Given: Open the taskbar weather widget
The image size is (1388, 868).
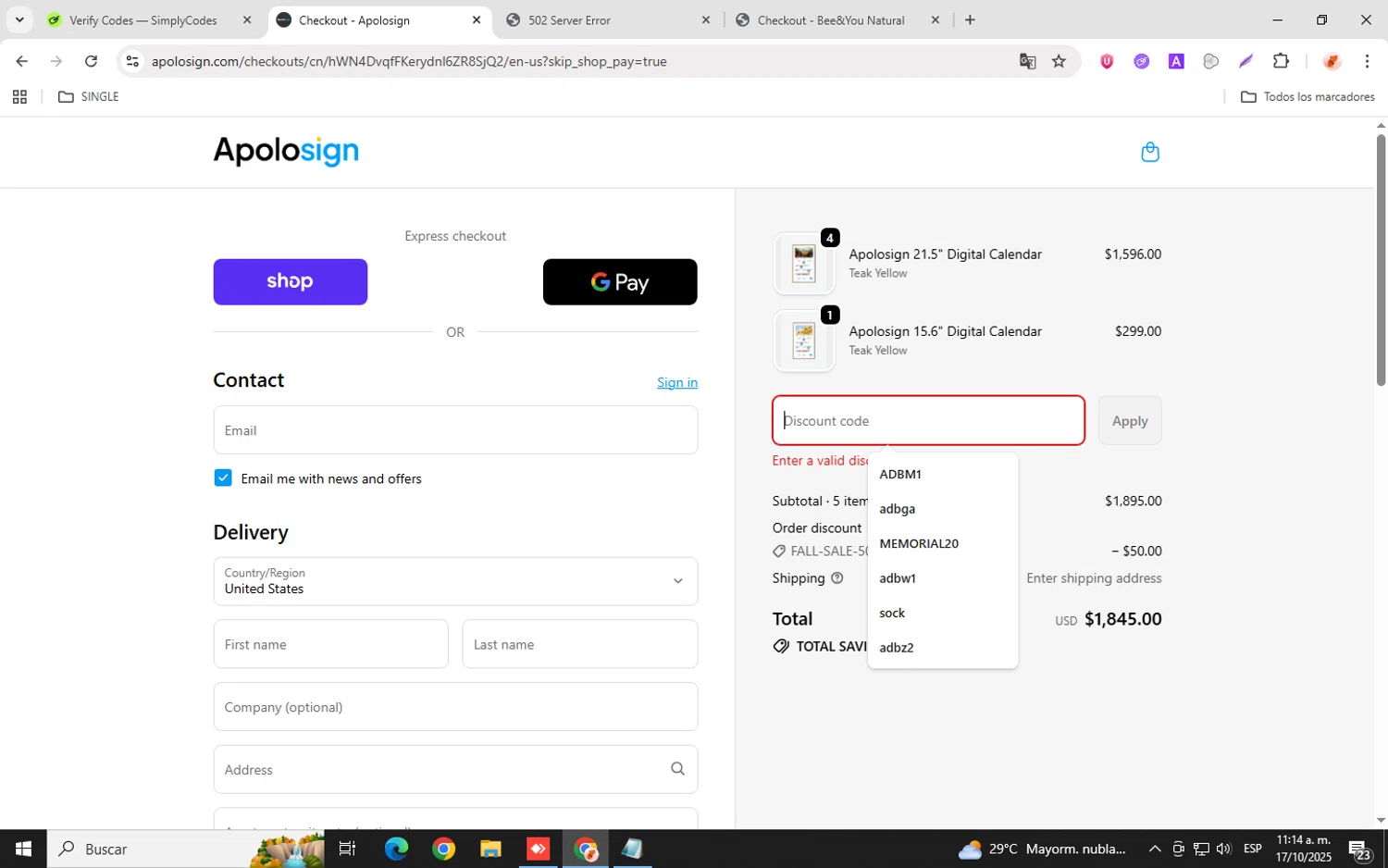Looking at the screenshot, I should click(x=1042, y=849).
